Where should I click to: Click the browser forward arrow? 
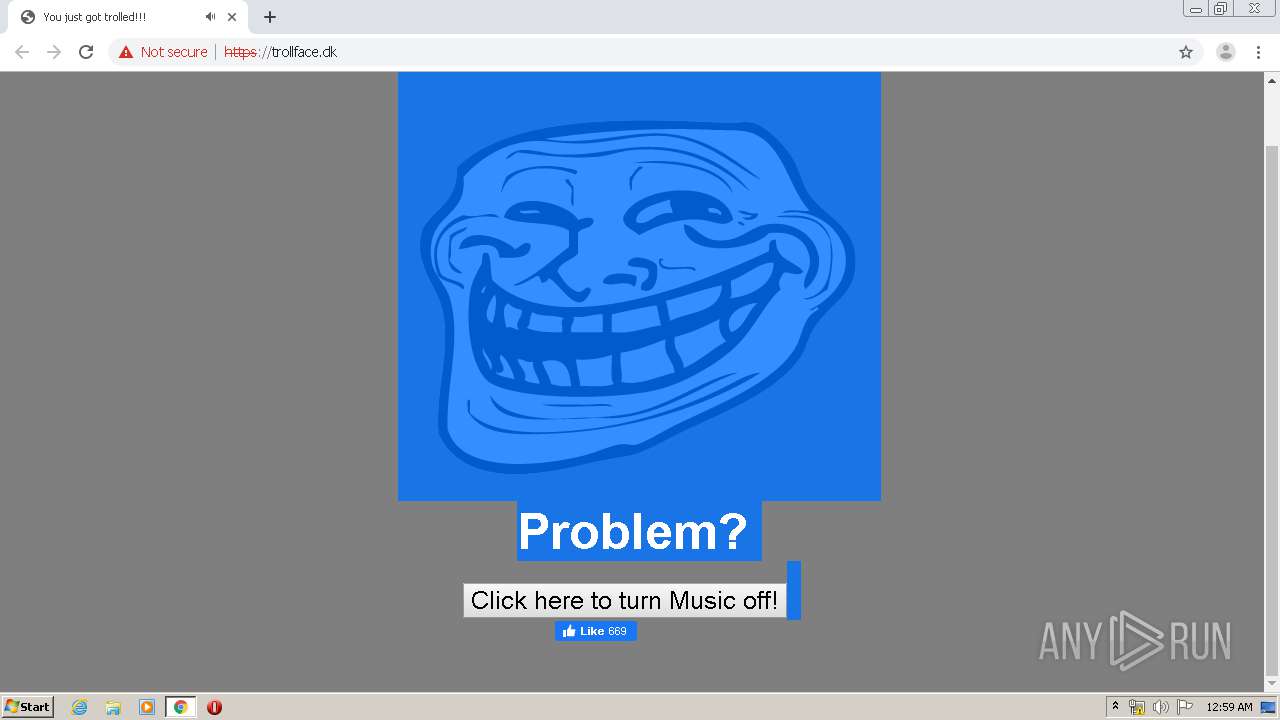point(54,52)
